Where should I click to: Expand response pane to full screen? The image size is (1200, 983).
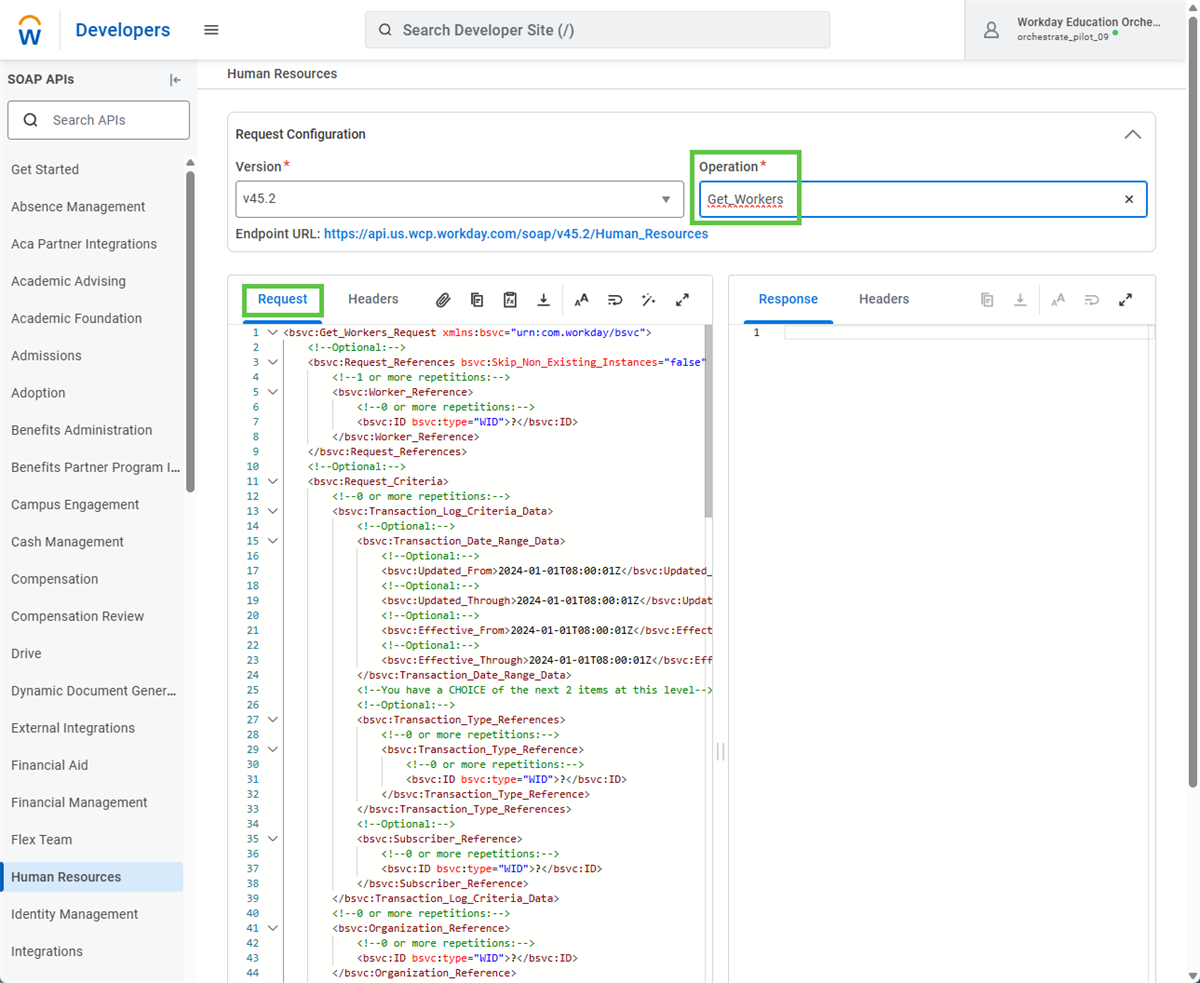coord(1125,299)
